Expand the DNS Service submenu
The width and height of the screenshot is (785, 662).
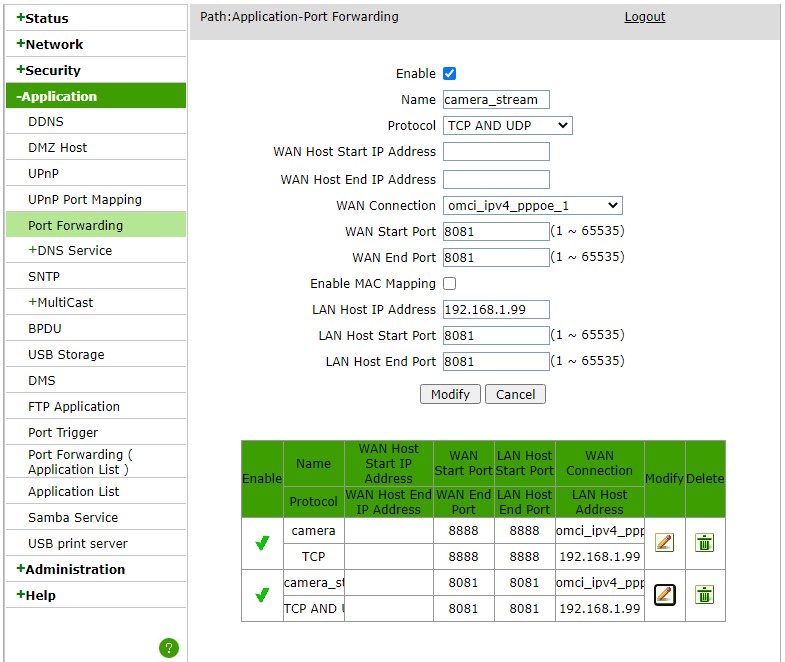tap(70, 250)
